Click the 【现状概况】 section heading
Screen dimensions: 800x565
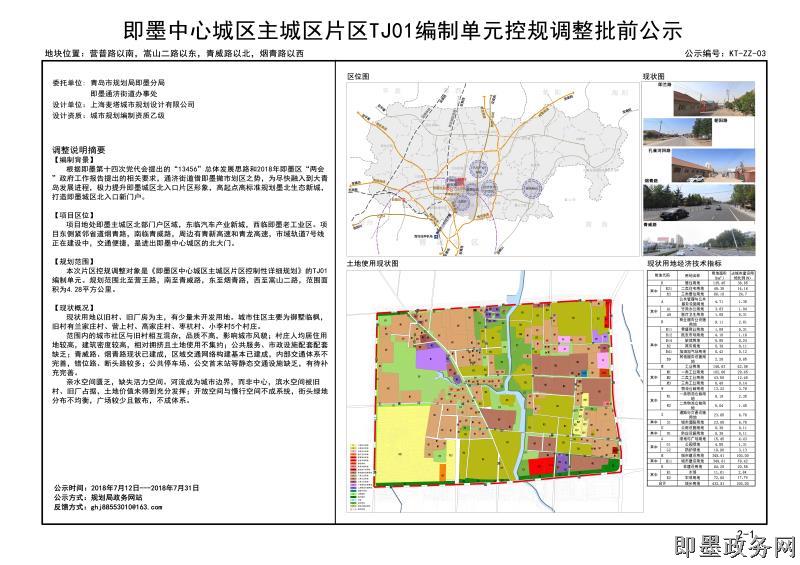click(74, 308)
